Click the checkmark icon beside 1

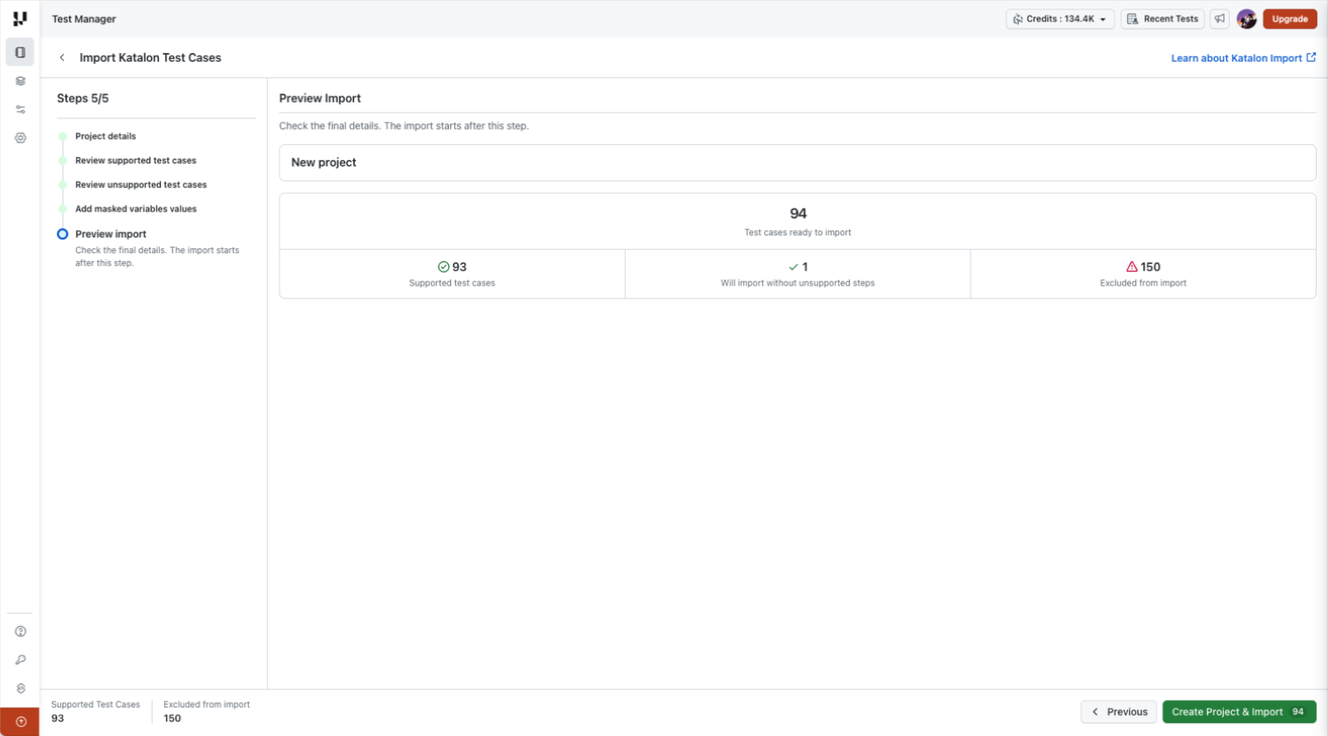(793, 267)
